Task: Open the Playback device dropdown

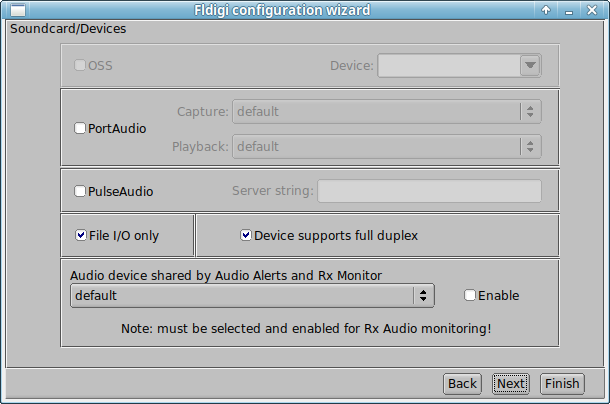Action: point(387,147)
